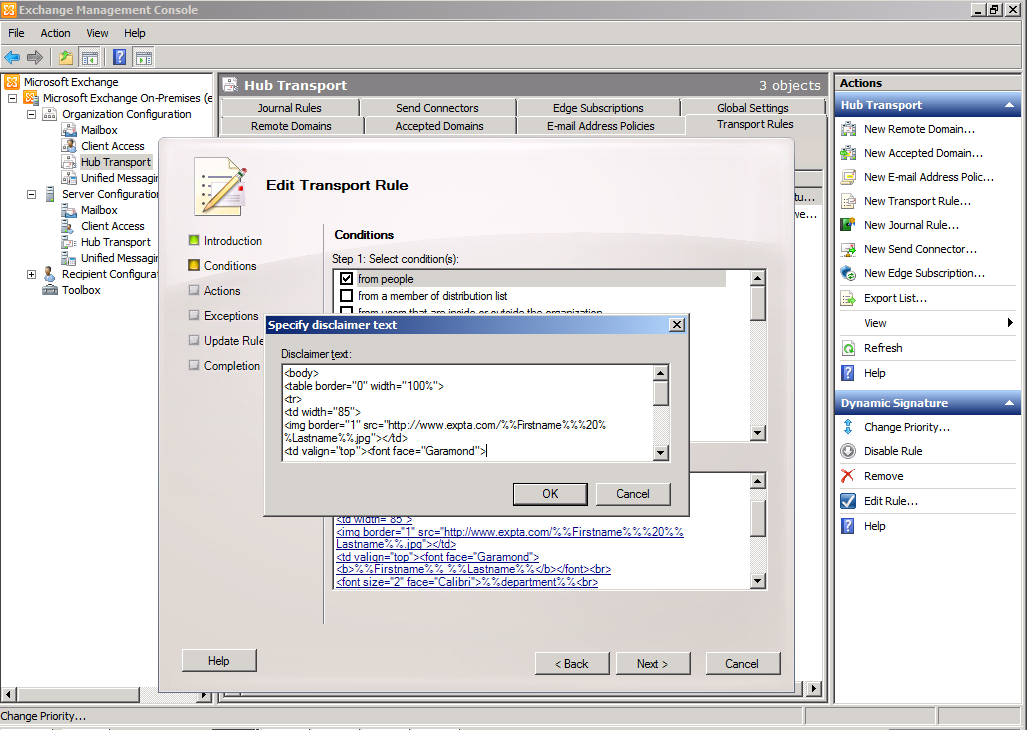Viewport: 1027px width, 730px height.
Task: Confirm disclaimer text with OK
Action: [549, 493]
